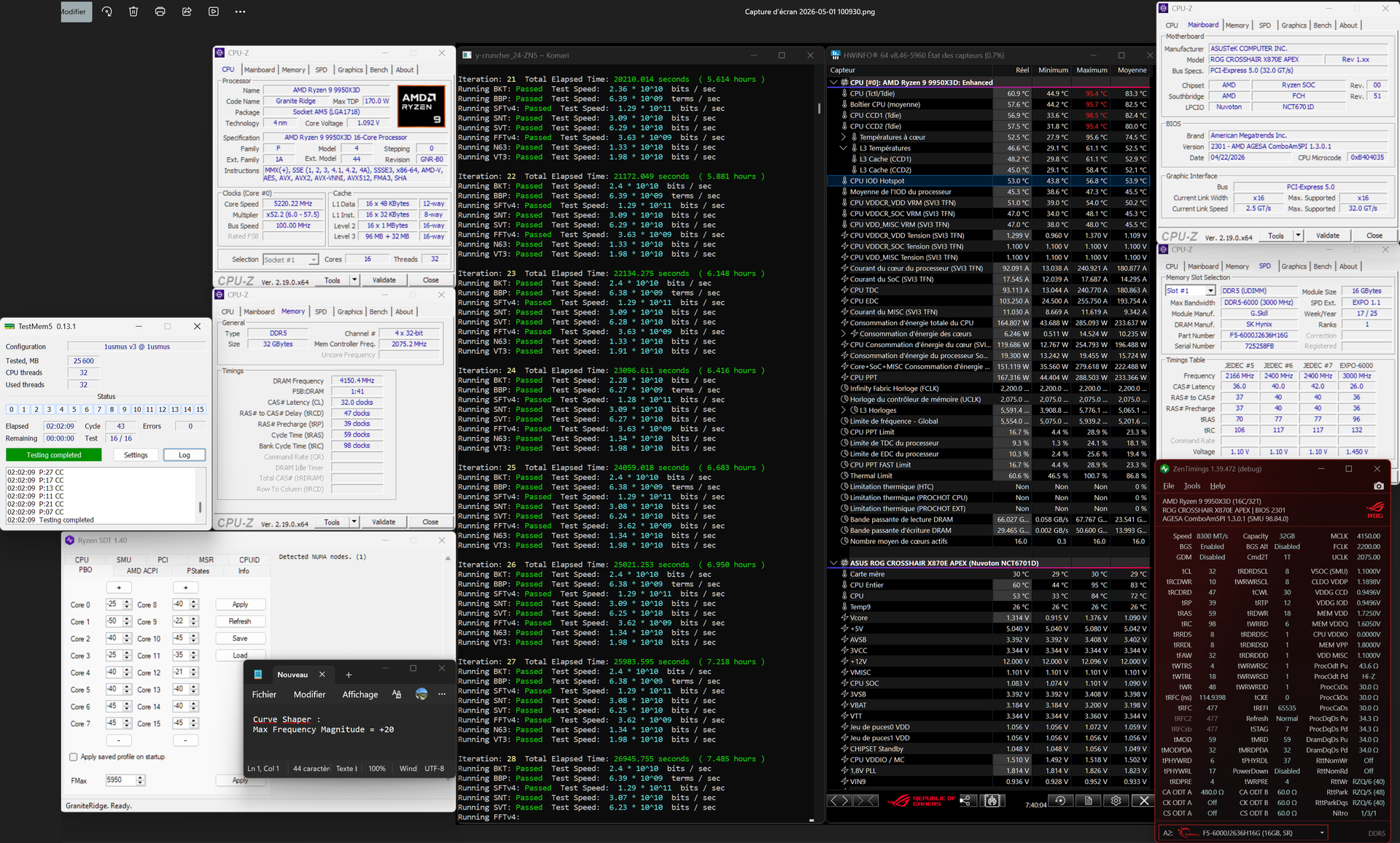1400x843 pixels.
Task: Switch to Mainboard tab in CPU-Z CPU window
Action: click(260, 70)
